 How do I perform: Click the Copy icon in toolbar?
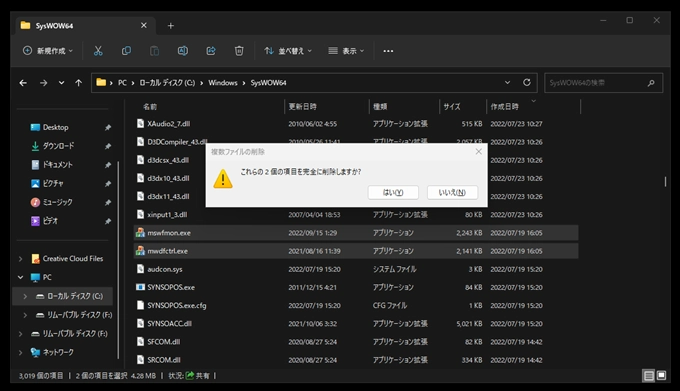click(126, 51)
